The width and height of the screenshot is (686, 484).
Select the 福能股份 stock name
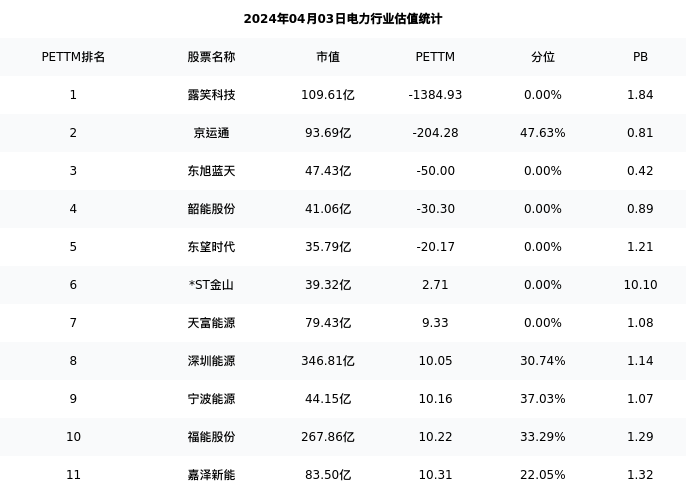click(211, 437)
